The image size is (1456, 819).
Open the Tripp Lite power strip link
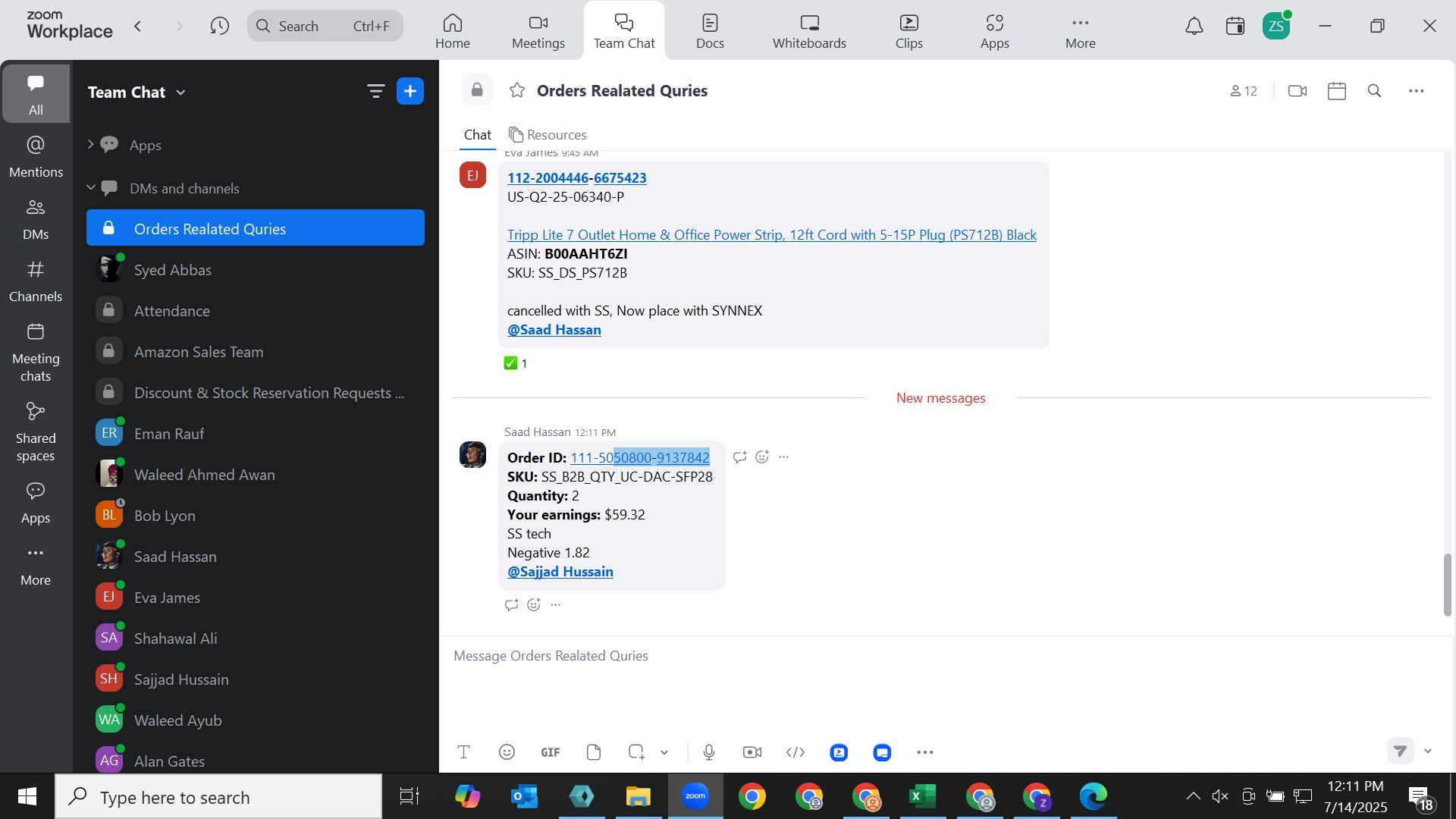point(771,234)
